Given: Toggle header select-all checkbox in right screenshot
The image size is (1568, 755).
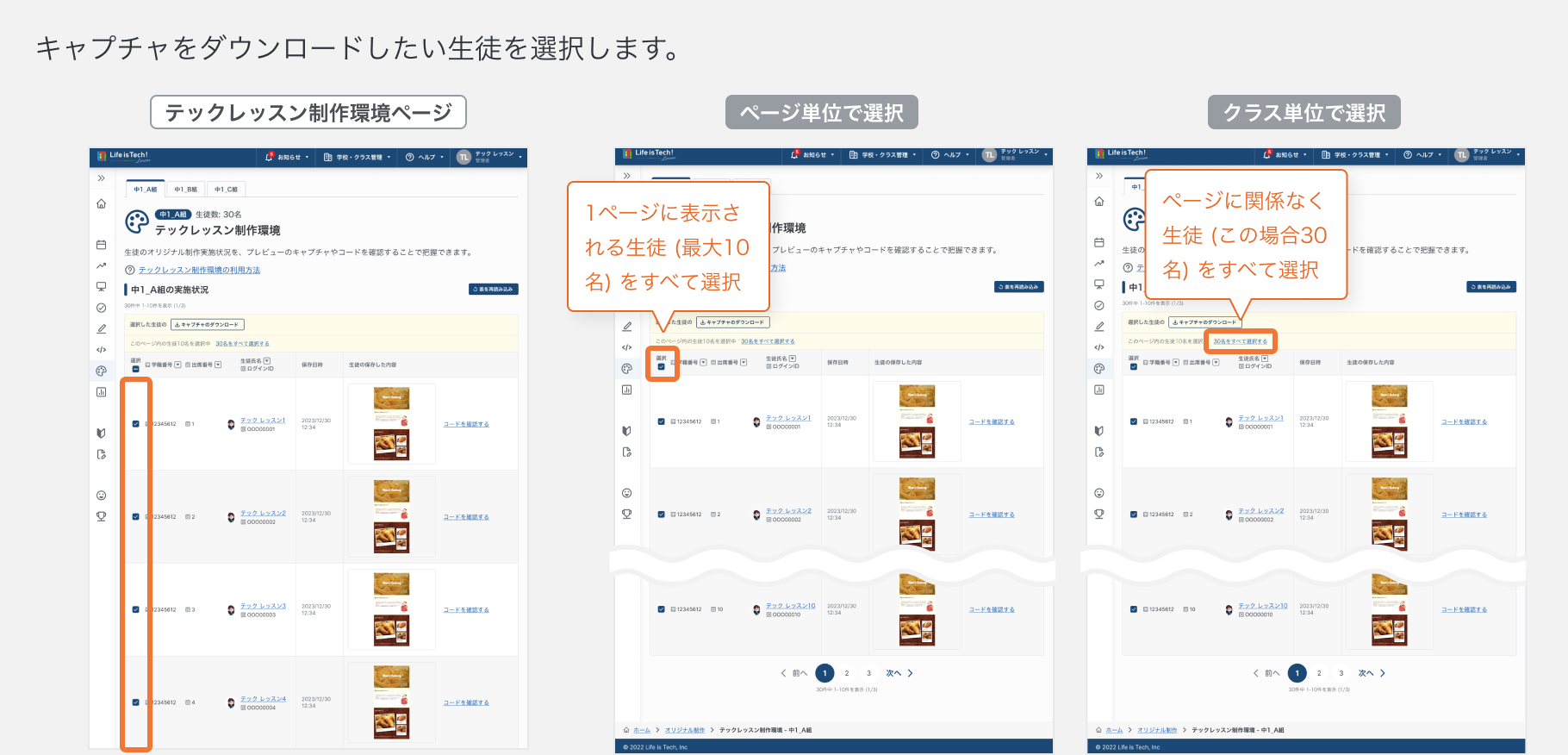Looking at the screenshot, I should 1133,366.
